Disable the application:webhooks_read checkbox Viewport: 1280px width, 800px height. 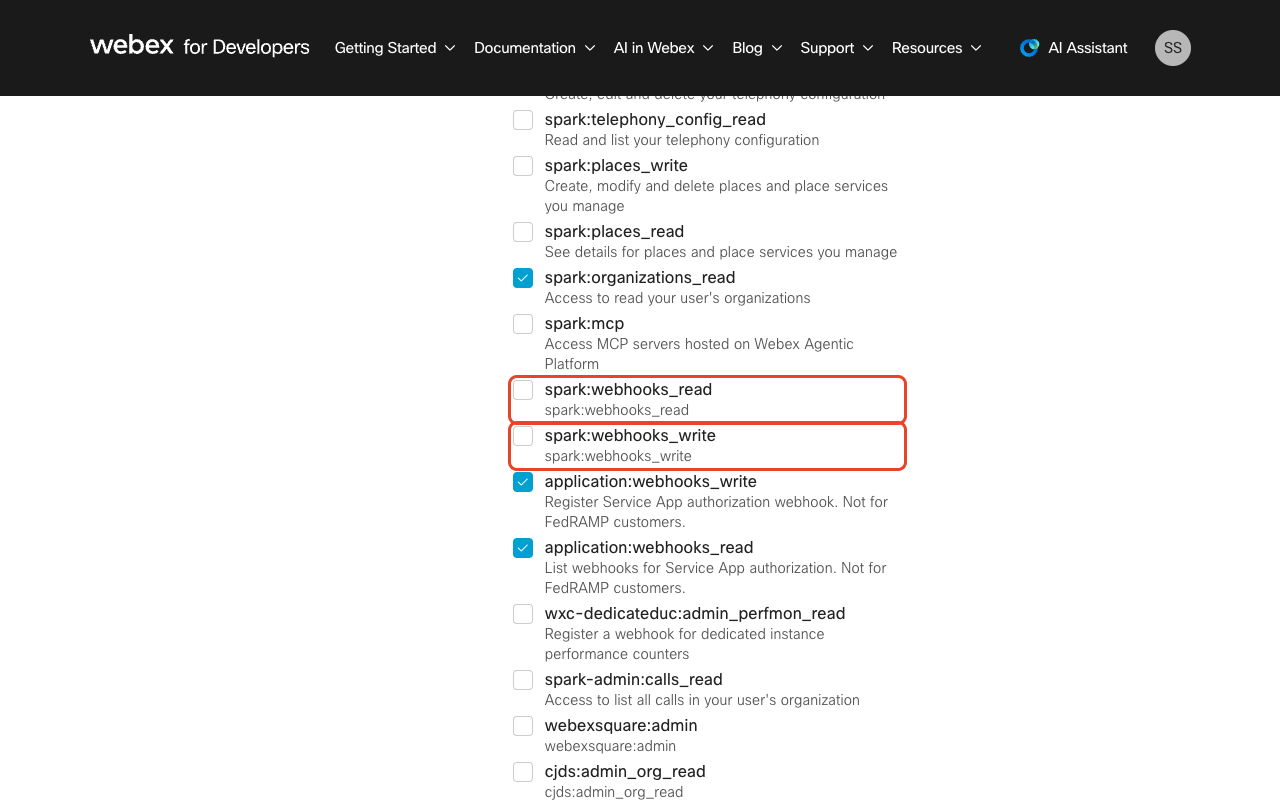click(523, 548)
